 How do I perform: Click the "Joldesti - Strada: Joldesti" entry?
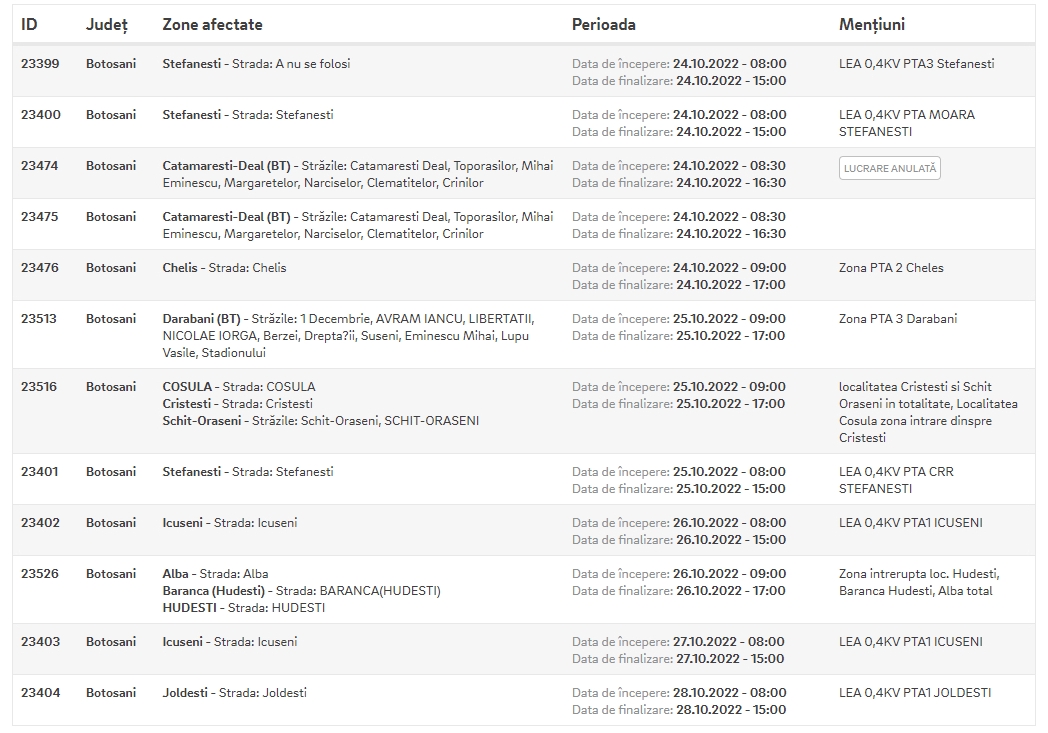pos(234,693)
